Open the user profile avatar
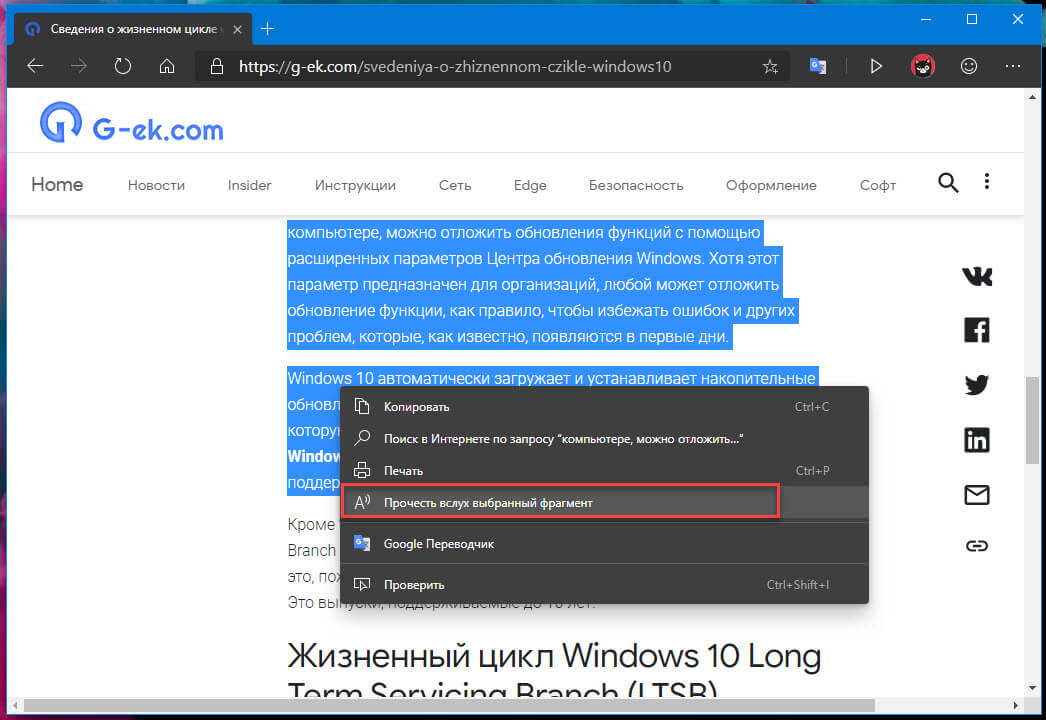Viewport: 1046px width, 720px height. pyautogui.click(x=923, y=66)
